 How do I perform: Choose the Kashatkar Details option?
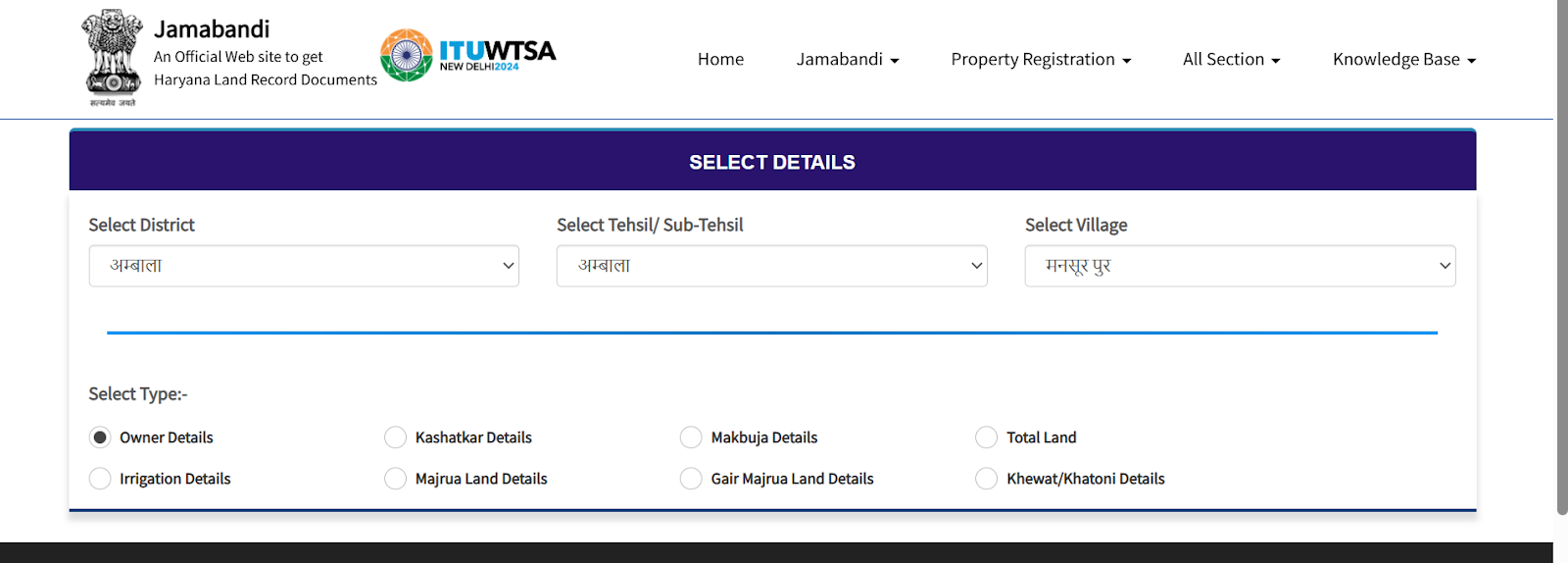tap(395, 437)
